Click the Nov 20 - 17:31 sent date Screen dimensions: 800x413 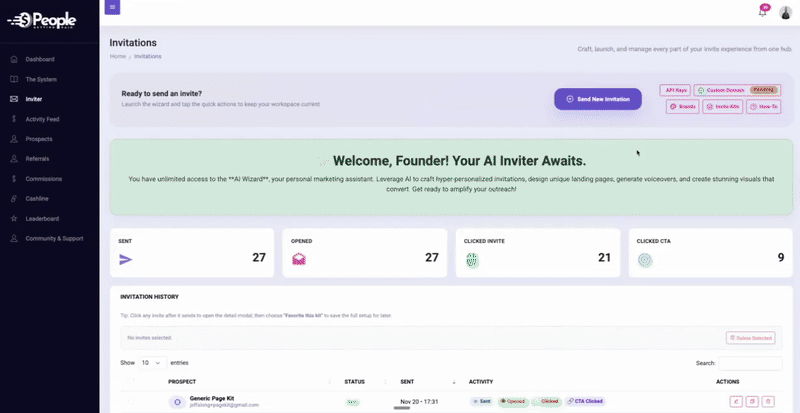[x=419, y=402]
